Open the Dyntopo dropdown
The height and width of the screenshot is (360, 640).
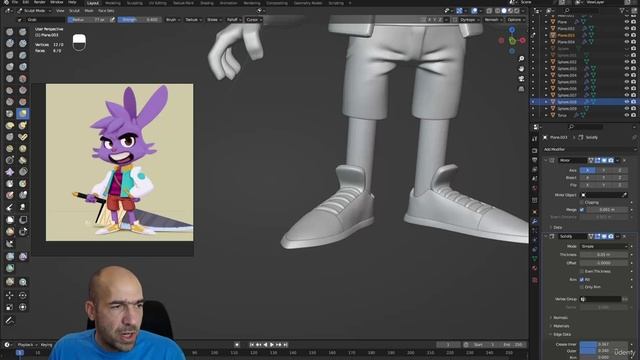coord(469,20)
